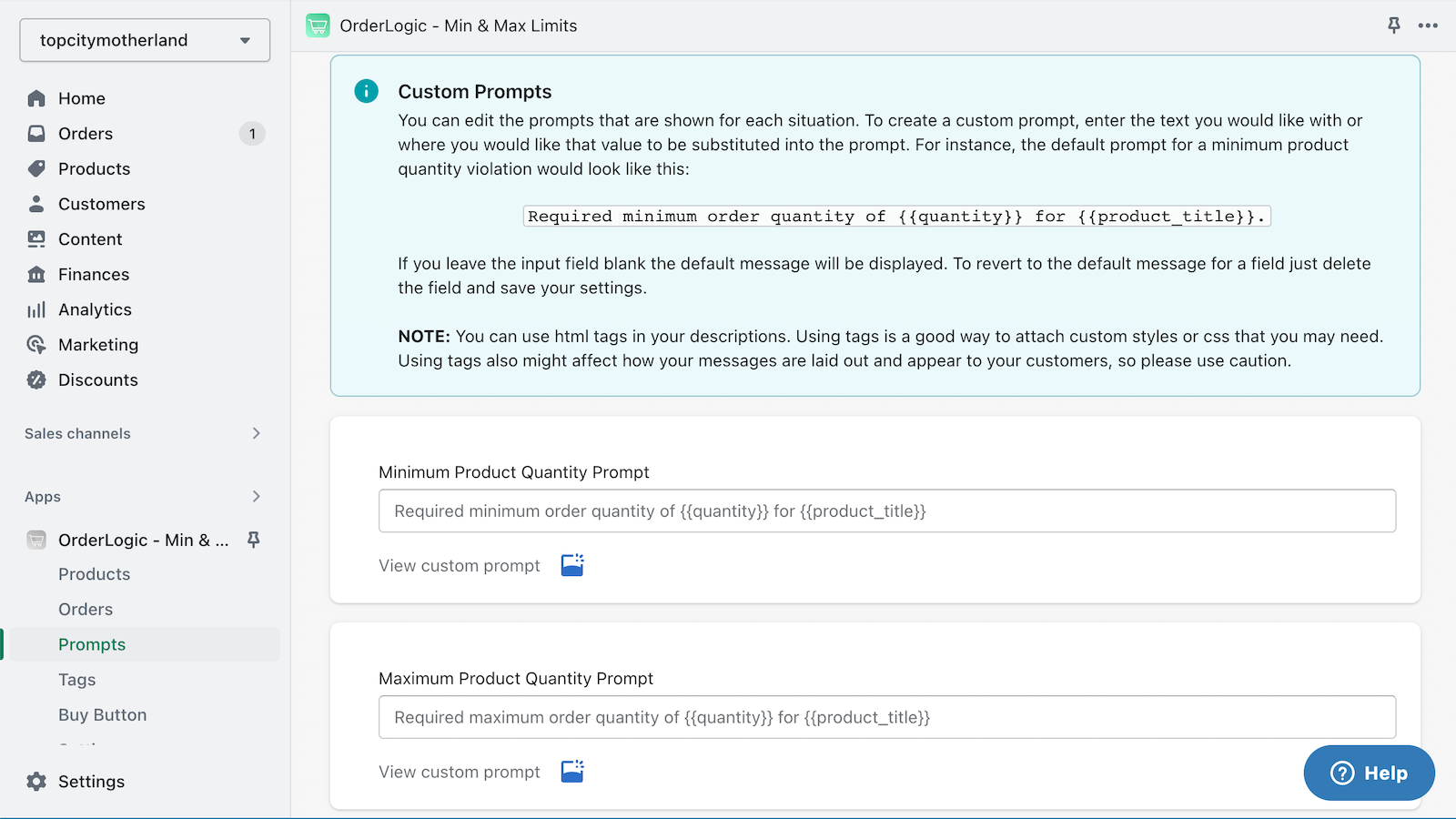The image size is (1456, 819).
Task: Select the Marketing megaphone icon
Action: (36, 344)
